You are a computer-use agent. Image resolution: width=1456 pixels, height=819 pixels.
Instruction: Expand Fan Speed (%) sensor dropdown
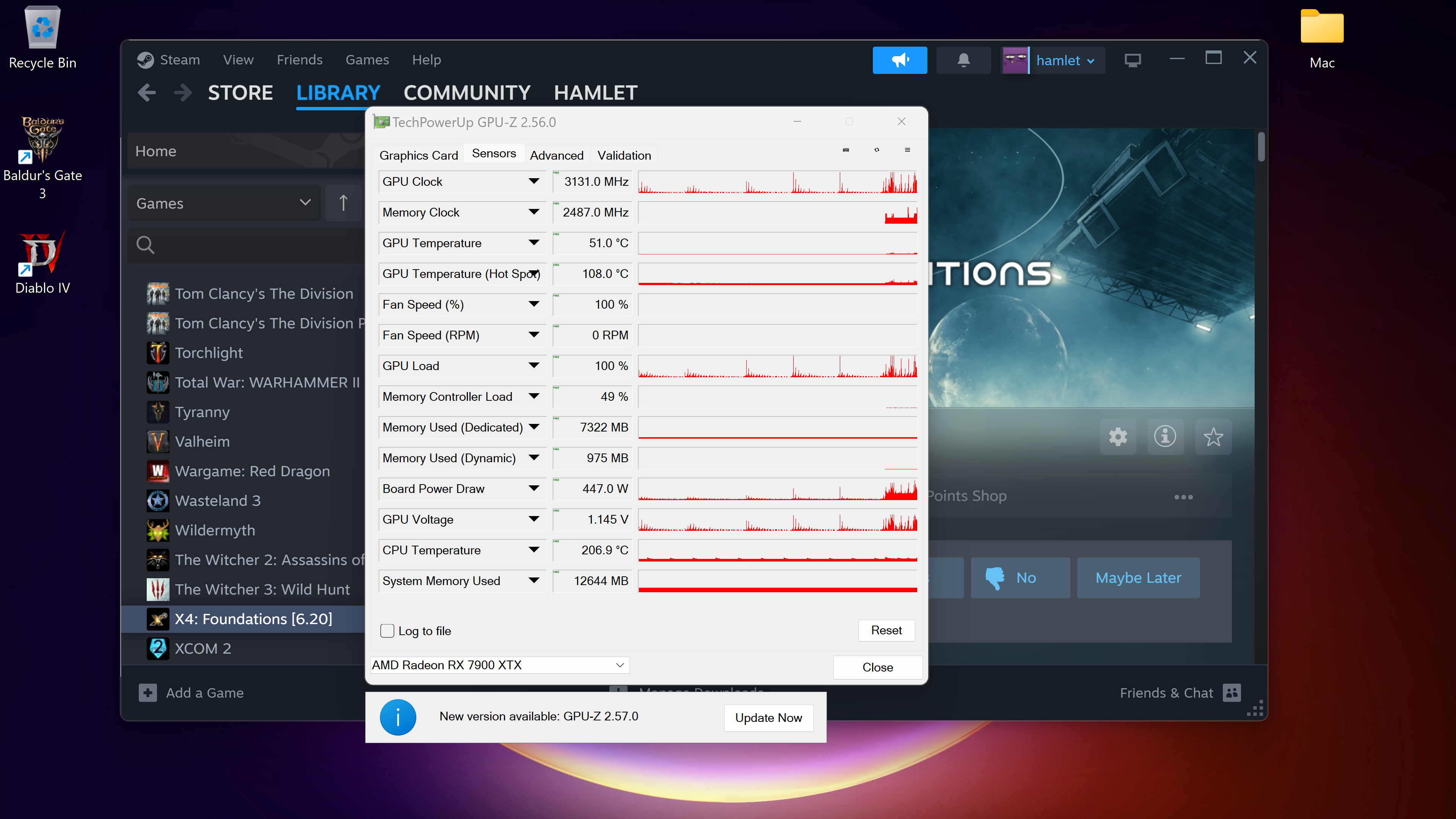point(533,304)
